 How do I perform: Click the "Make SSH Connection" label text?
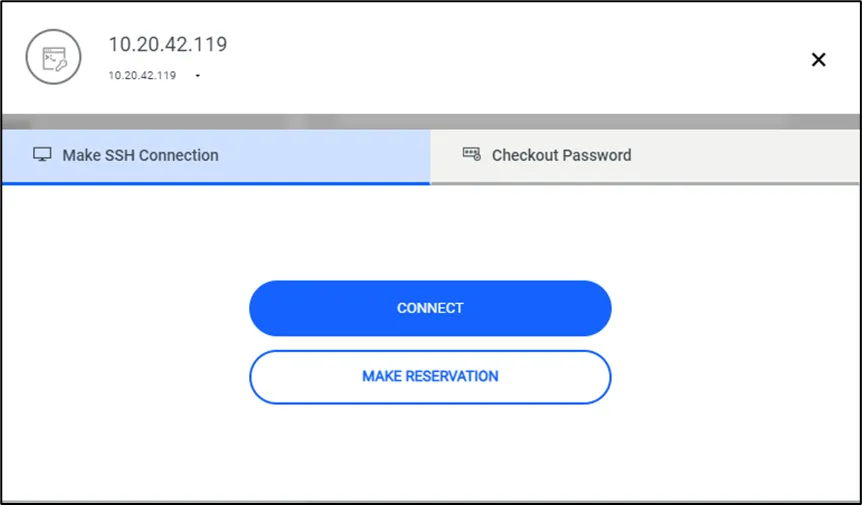pyautogui.click(x=140, y=156)
